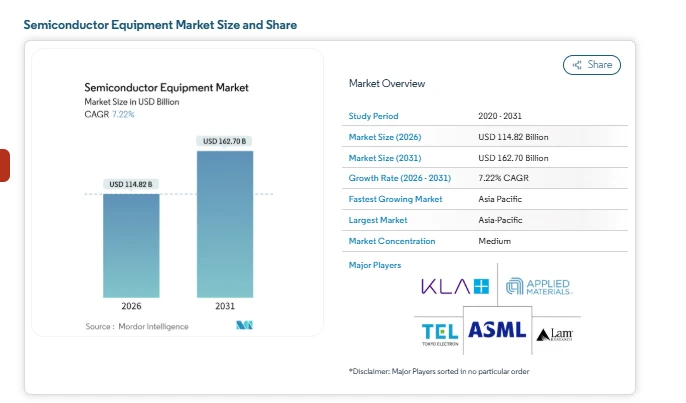The image size is (686, 403).
Task: Click the USD 162.70 B data label
Action: tap(225, 141)
